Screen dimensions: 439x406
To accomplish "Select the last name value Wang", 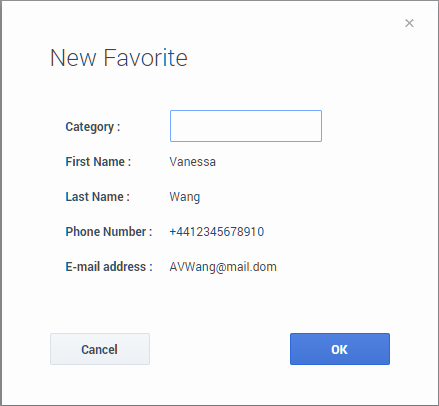I will [x=185, y=197].
